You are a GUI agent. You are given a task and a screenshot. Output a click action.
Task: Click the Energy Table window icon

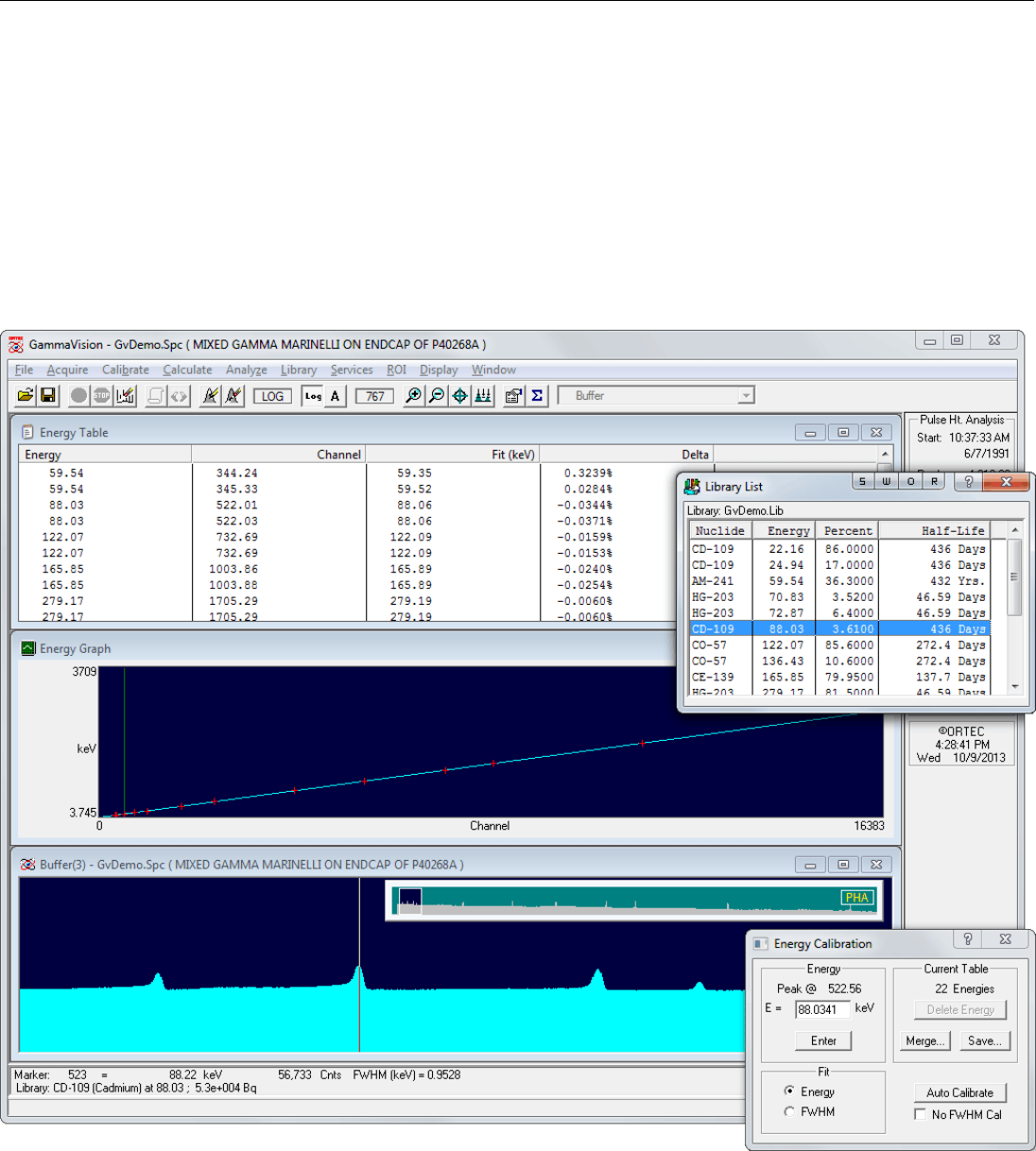coord(28,432)
